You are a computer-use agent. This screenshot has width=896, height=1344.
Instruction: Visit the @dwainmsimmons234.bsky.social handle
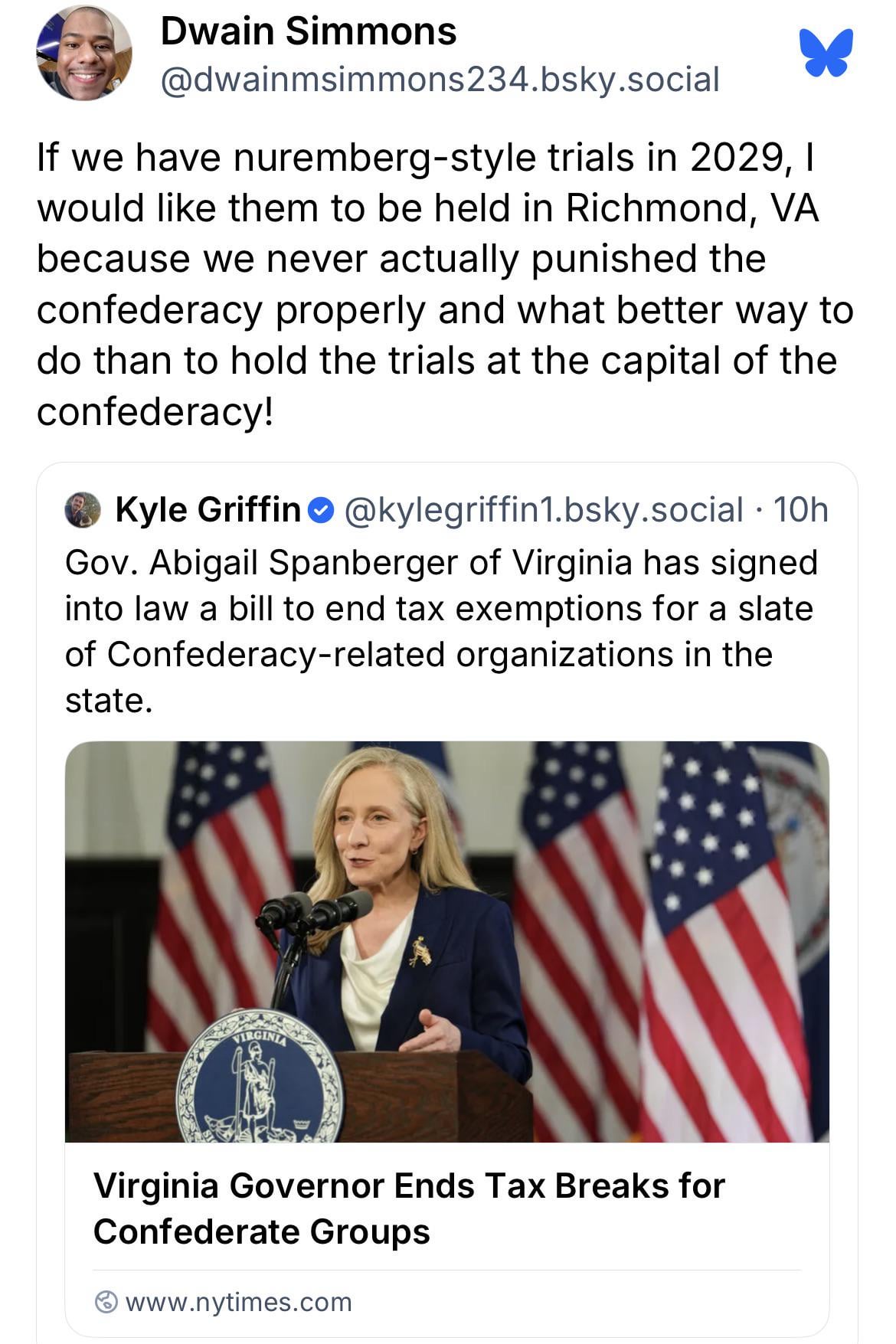(x=440, y=80)
